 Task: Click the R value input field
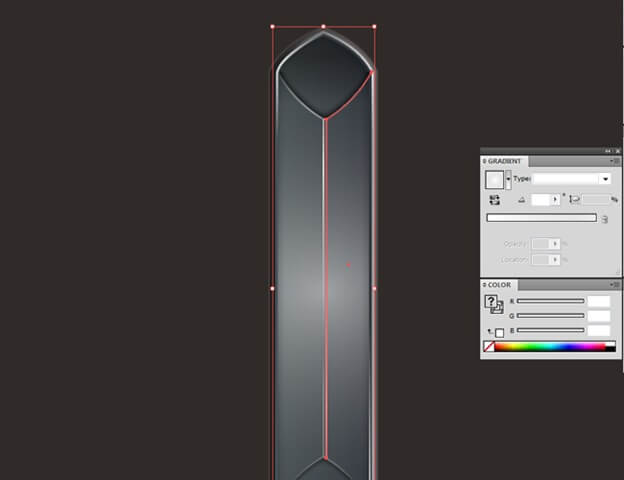[x=599, y=301]
